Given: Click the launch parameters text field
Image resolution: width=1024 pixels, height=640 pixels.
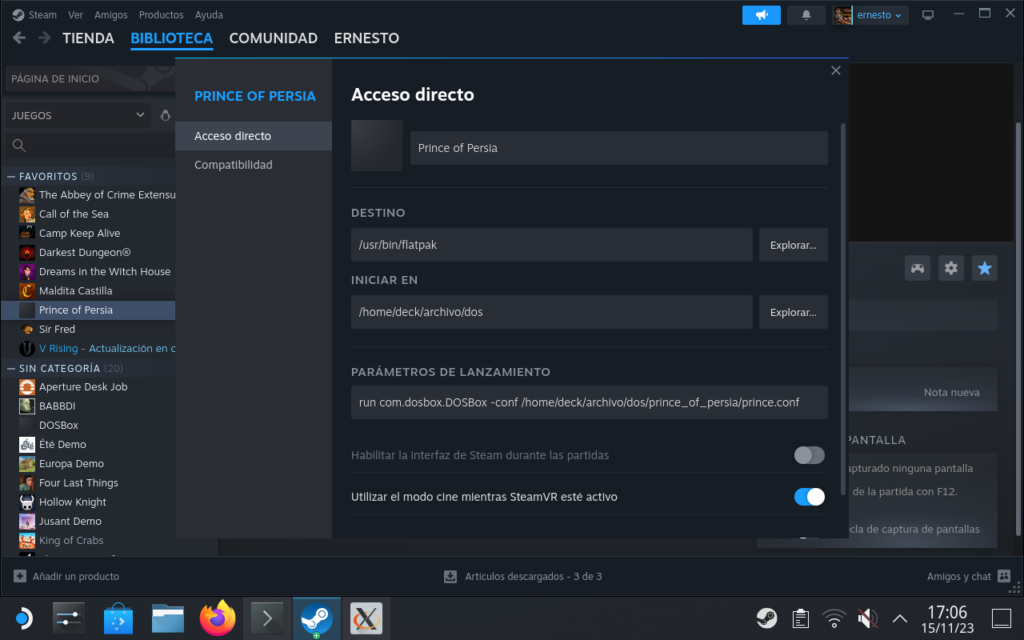Looking at the screenshot, I should tap(589, 402).
